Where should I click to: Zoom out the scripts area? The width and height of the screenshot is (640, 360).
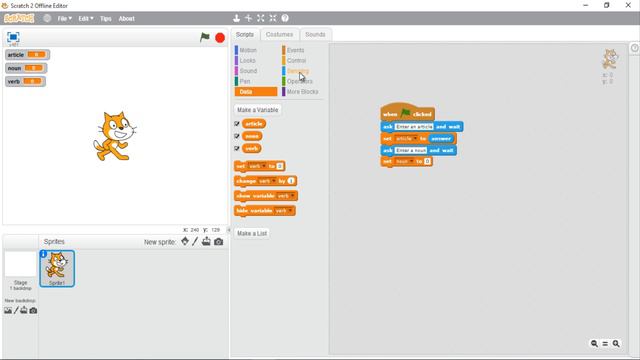pos(594,344)
